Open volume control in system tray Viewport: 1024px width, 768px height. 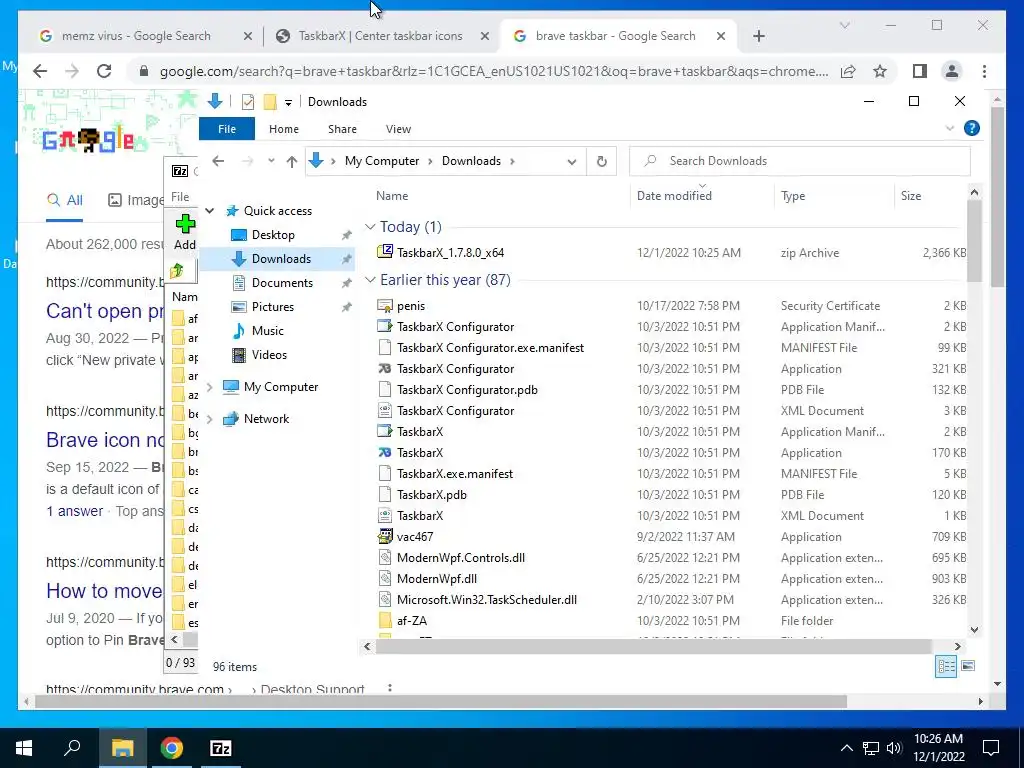tap(895, 748)
